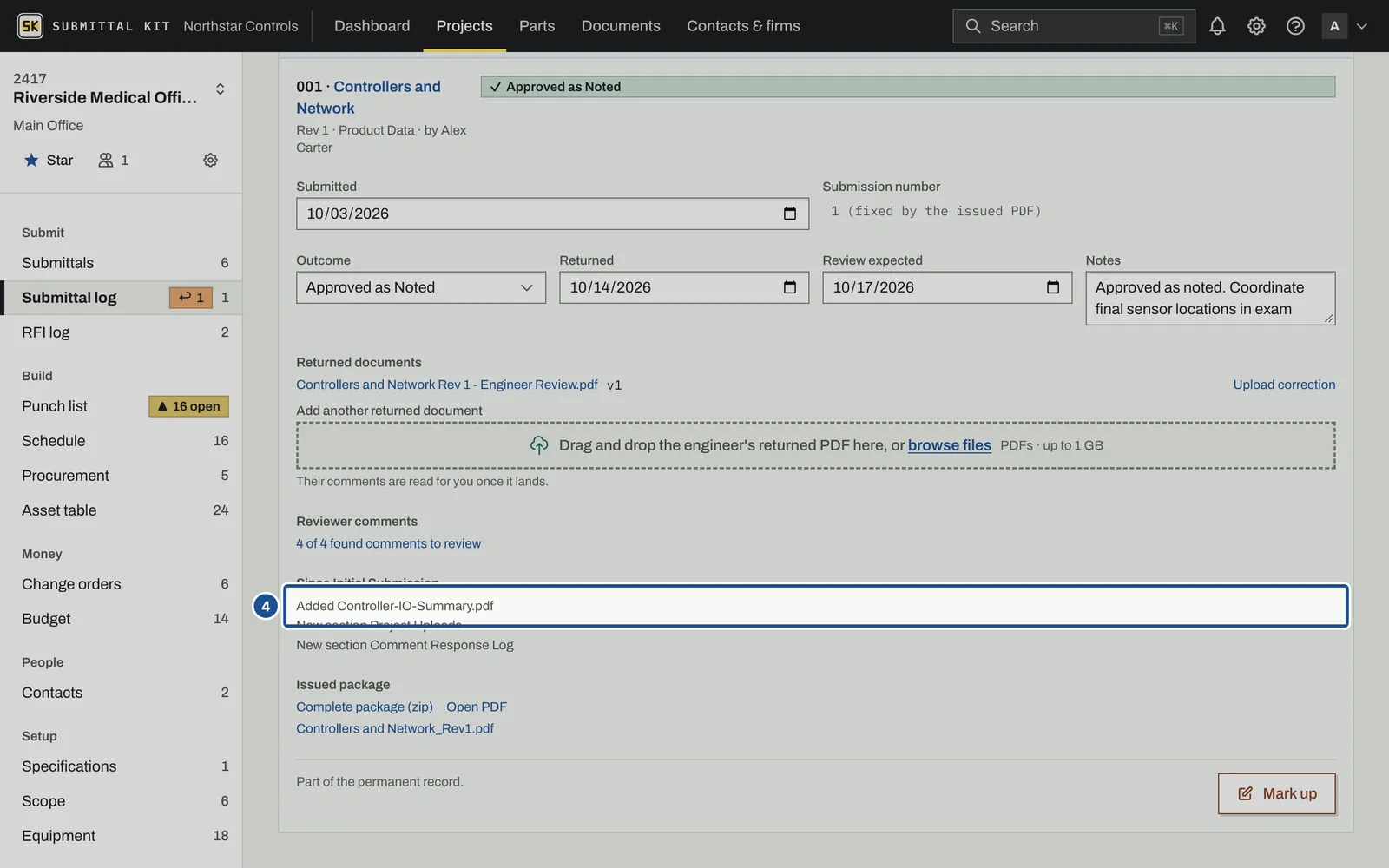Click Open PDF link
Screen dimensions: 1389x868
(477, 707)
